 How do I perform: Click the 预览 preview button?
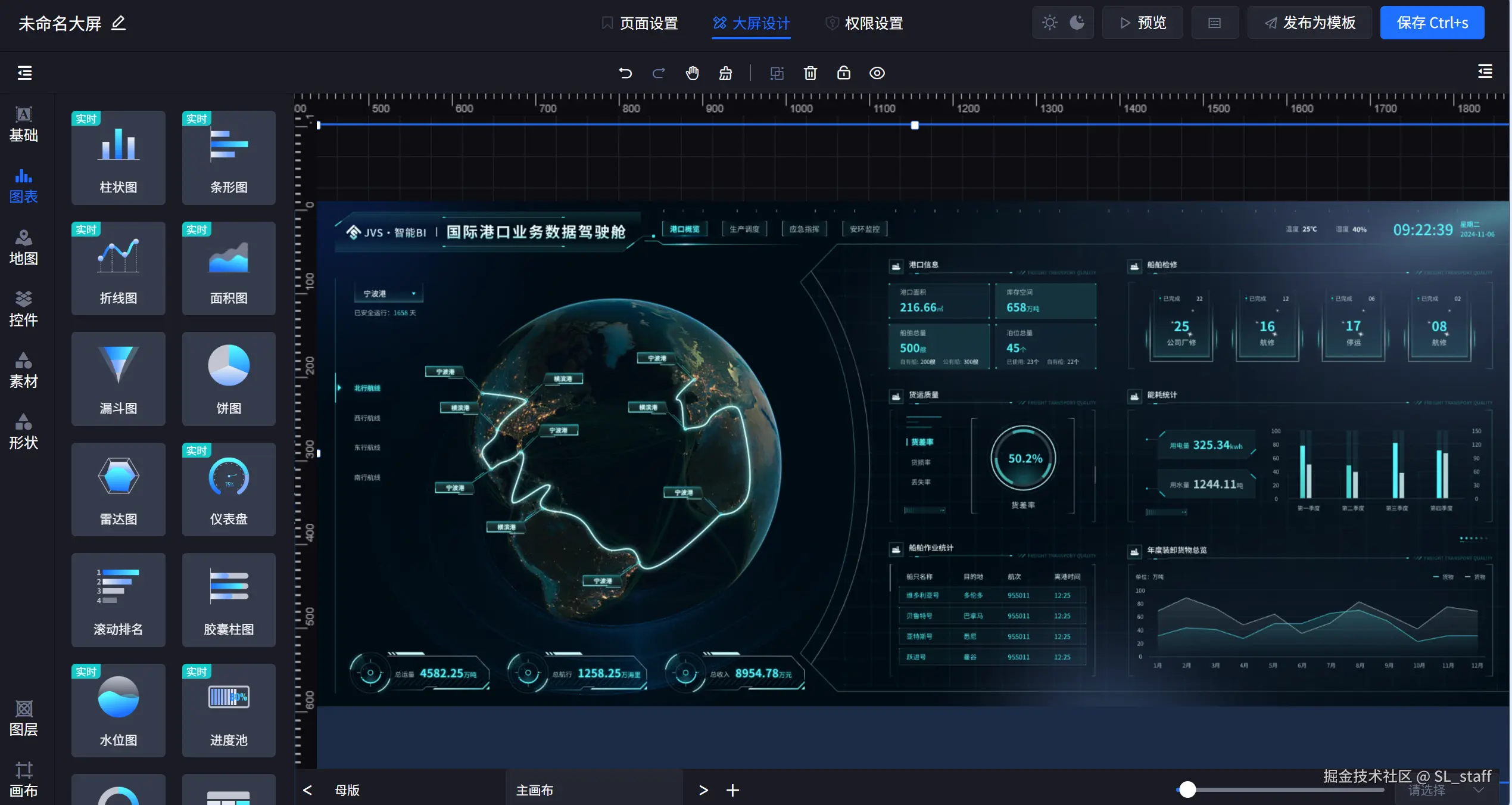coord(1142,23)
